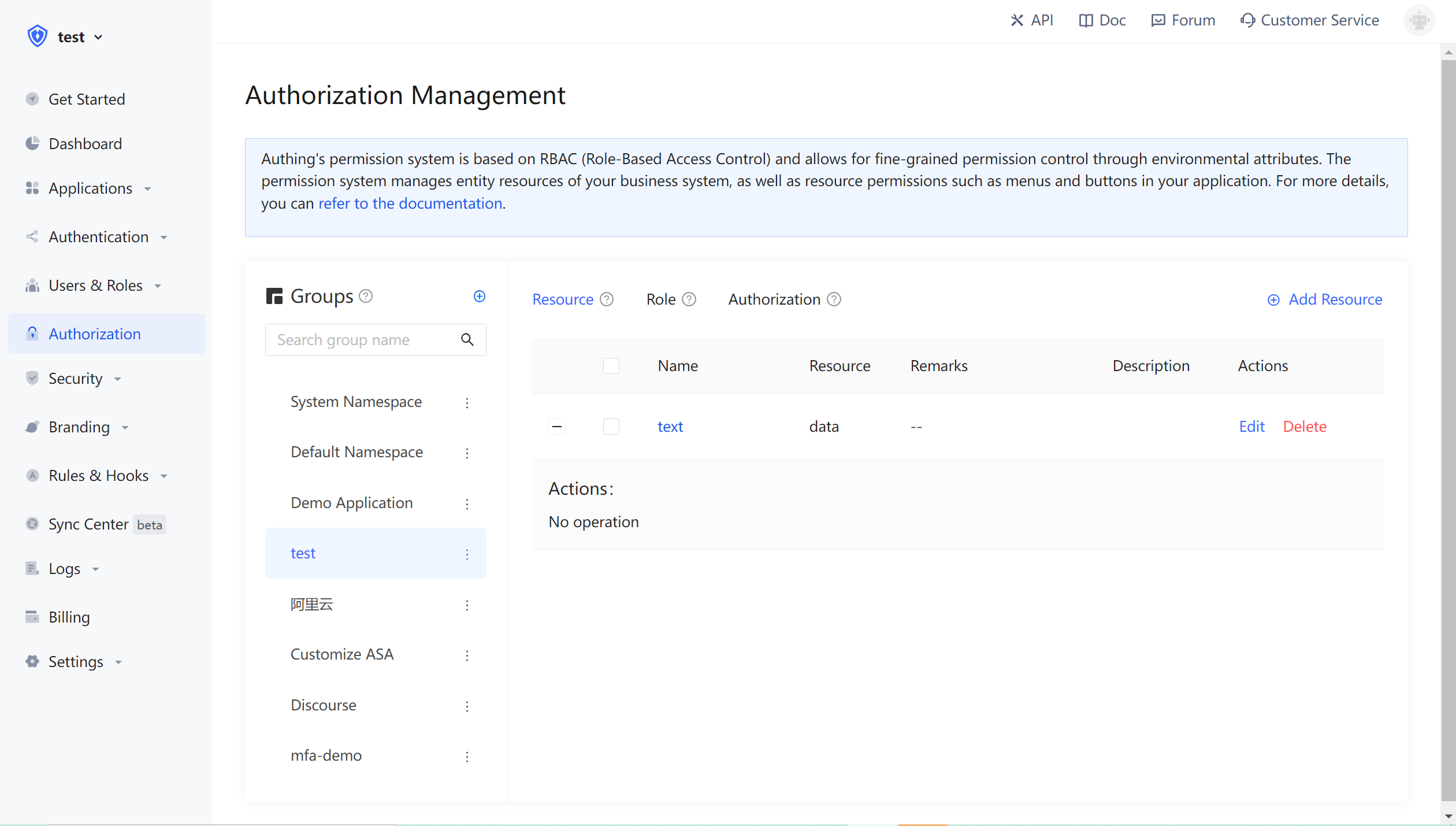
Task: Click the API tools icon in header
Action: (x=1016, y=21)
